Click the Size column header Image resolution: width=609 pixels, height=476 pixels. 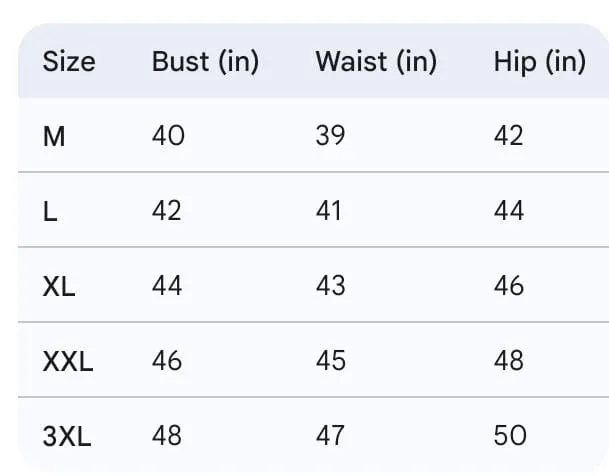(x=69, y=61)
